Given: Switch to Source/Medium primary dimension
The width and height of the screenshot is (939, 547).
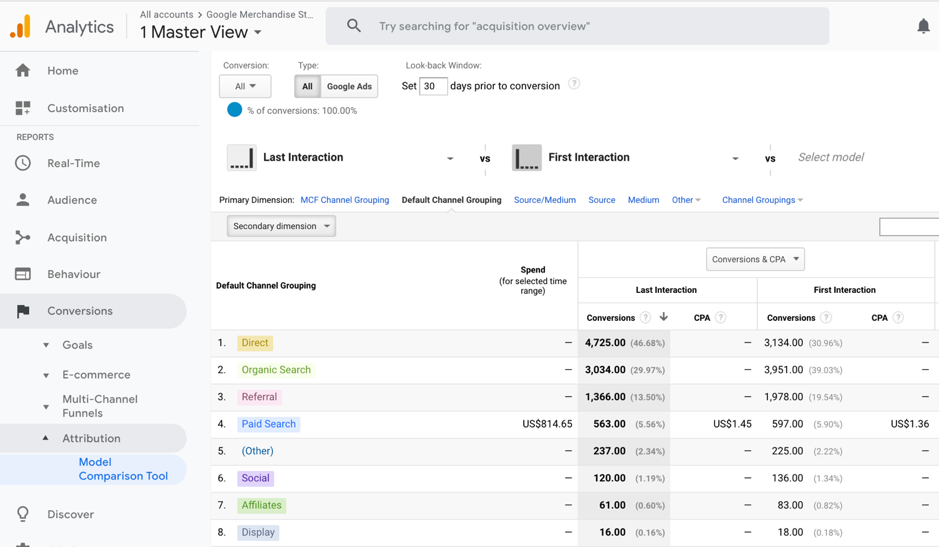Looking at the screenshot, I should (x=544, y=200).
